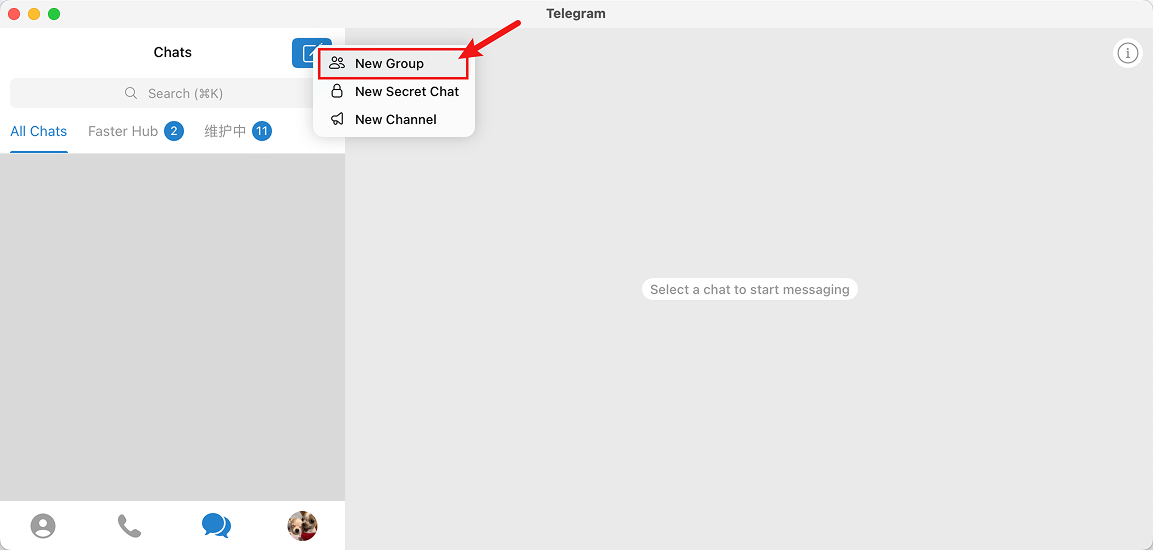Focus the Search chats field
Viewport: 1153px width, 550px height.
[x=173, y=93]
